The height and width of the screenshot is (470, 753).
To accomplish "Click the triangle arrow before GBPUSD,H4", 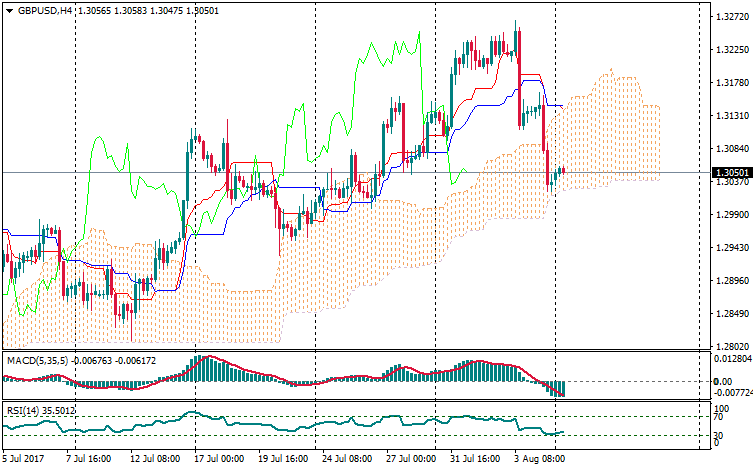I will click(x=9, y=10).
